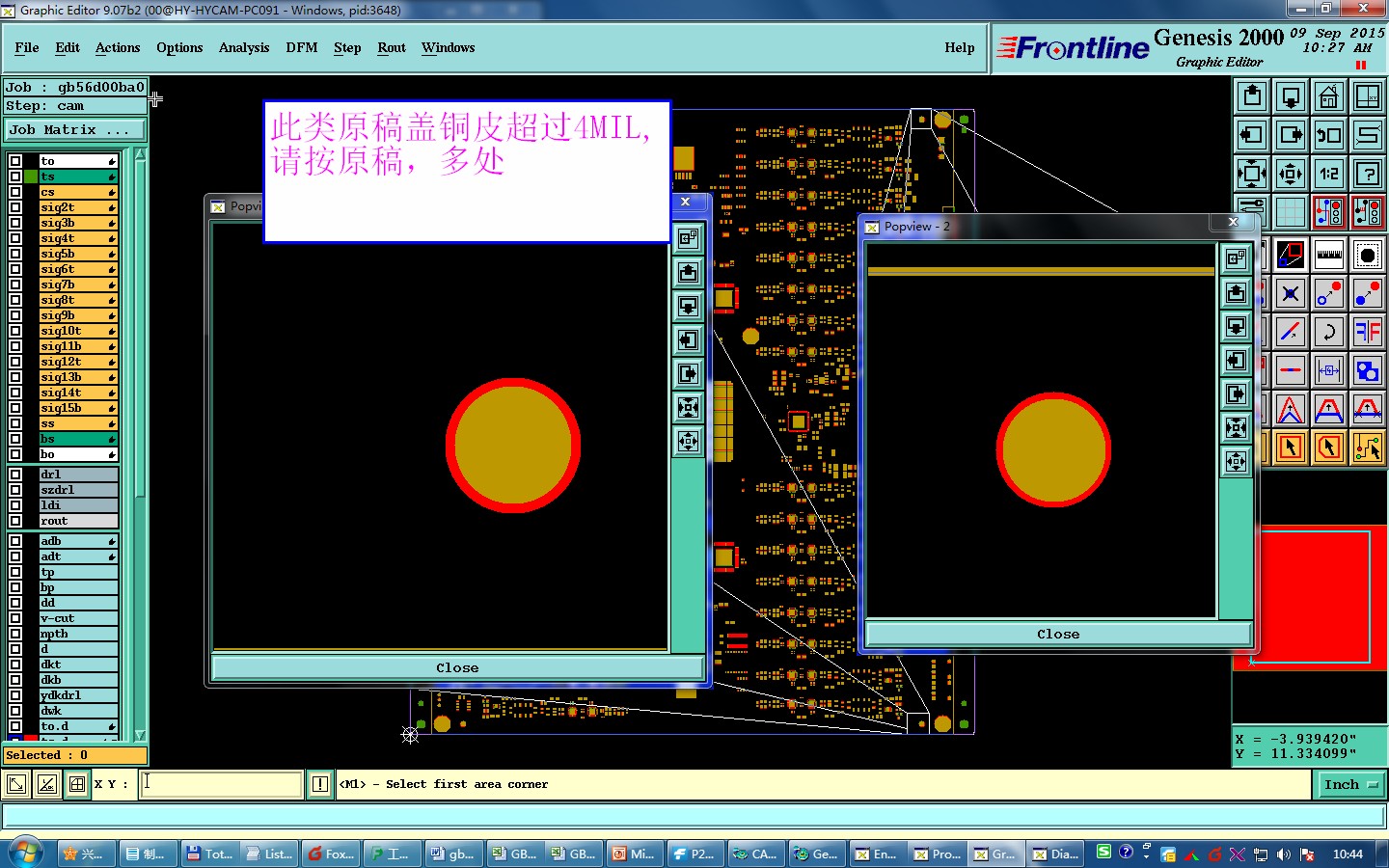1389x868 pixels.
Task: Click the X Y coordinate input field
Action: 222,784
